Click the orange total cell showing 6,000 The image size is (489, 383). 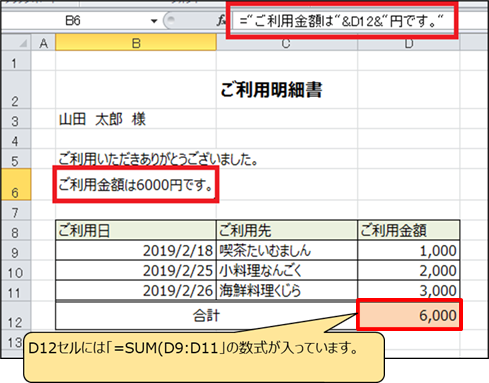point(409,315)
